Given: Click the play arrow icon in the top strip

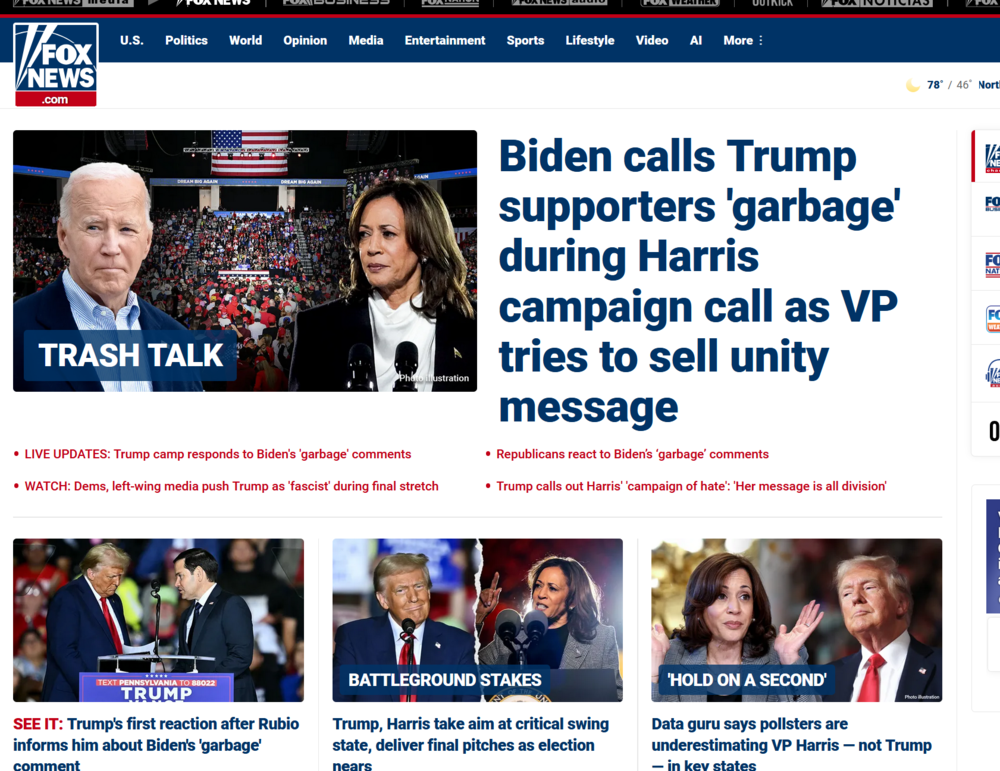Looking at the screenshot, I should pos(152,4).
